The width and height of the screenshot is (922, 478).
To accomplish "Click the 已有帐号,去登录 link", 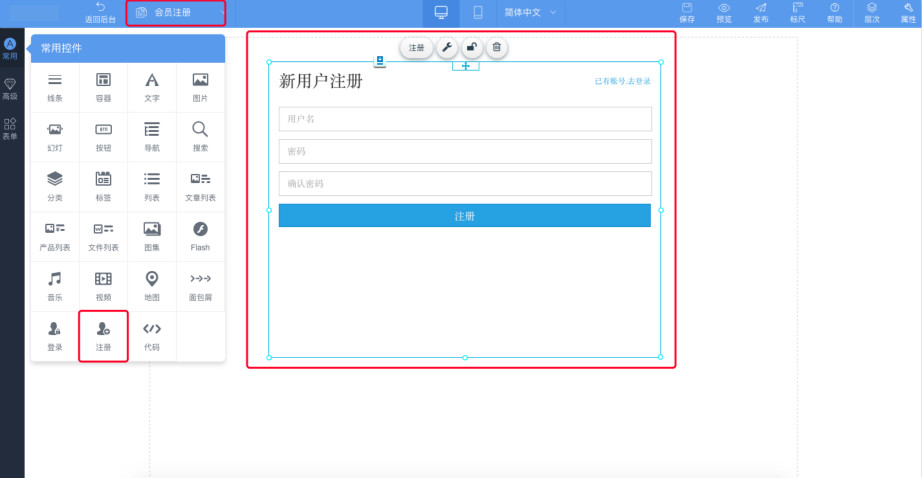I will pos(622,81).
